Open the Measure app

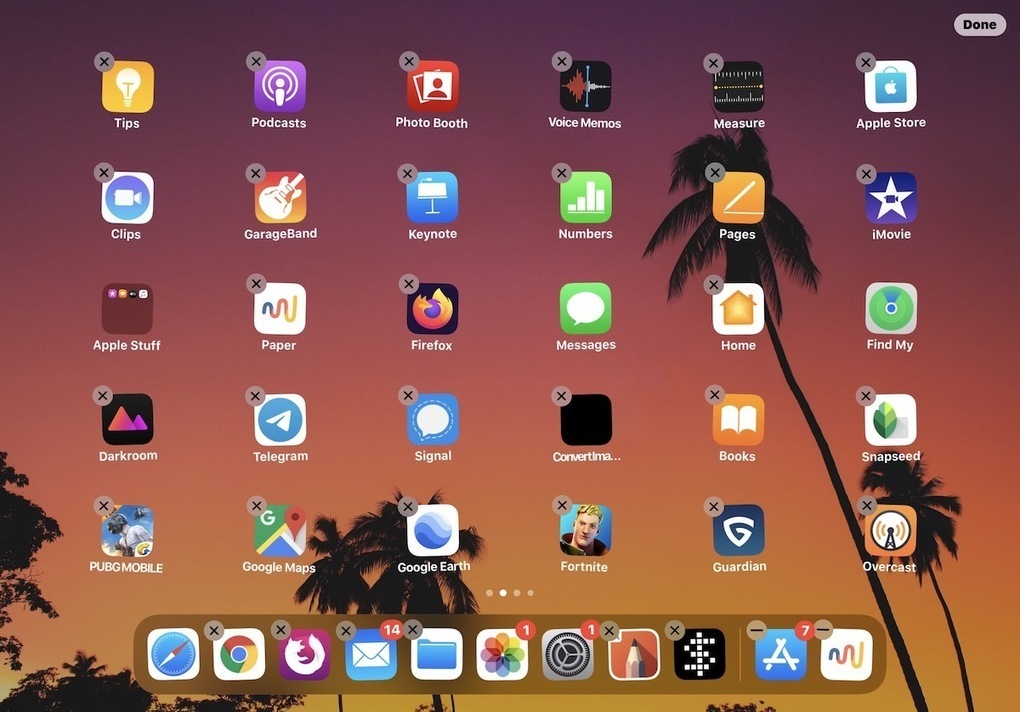coord(738,86)
